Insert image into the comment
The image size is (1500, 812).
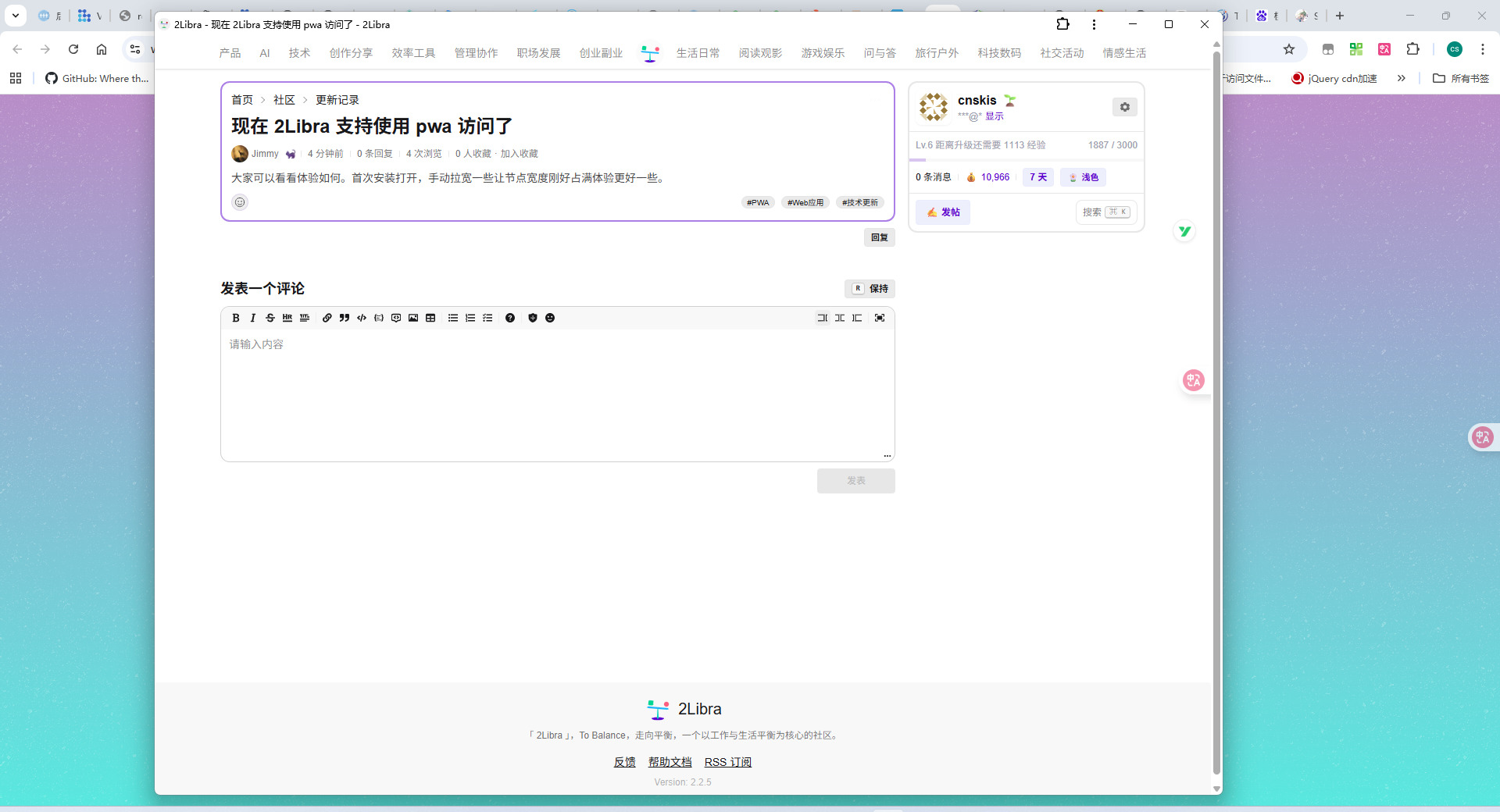[x=413, y=318]
